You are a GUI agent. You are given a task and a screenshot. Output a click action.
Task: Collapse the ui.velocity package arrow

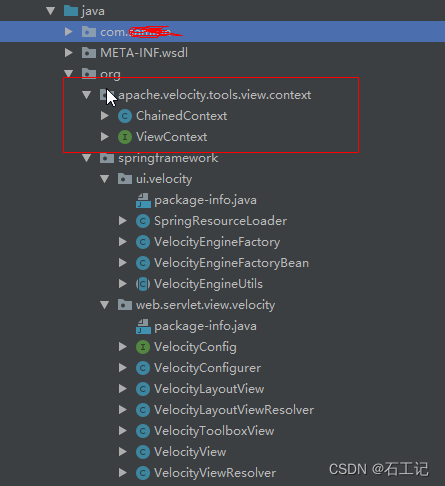pos(105,179)
